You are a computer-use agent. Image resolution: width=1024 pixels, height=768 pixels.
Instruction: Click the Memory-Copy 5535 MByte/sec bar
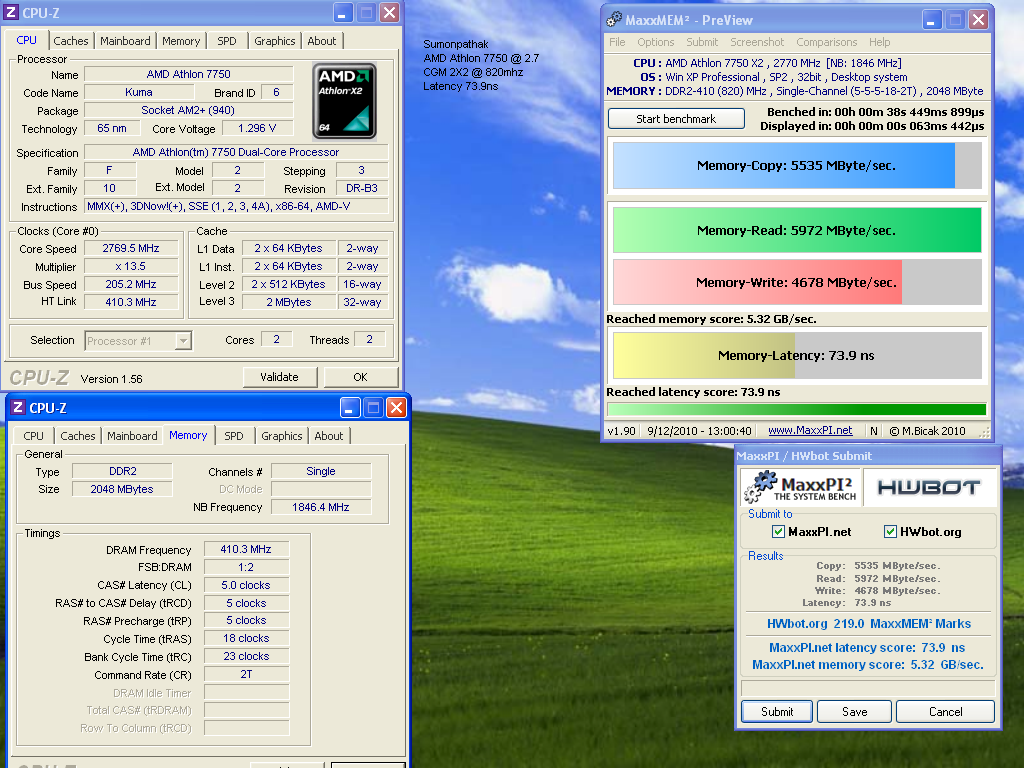click(797, 166)
